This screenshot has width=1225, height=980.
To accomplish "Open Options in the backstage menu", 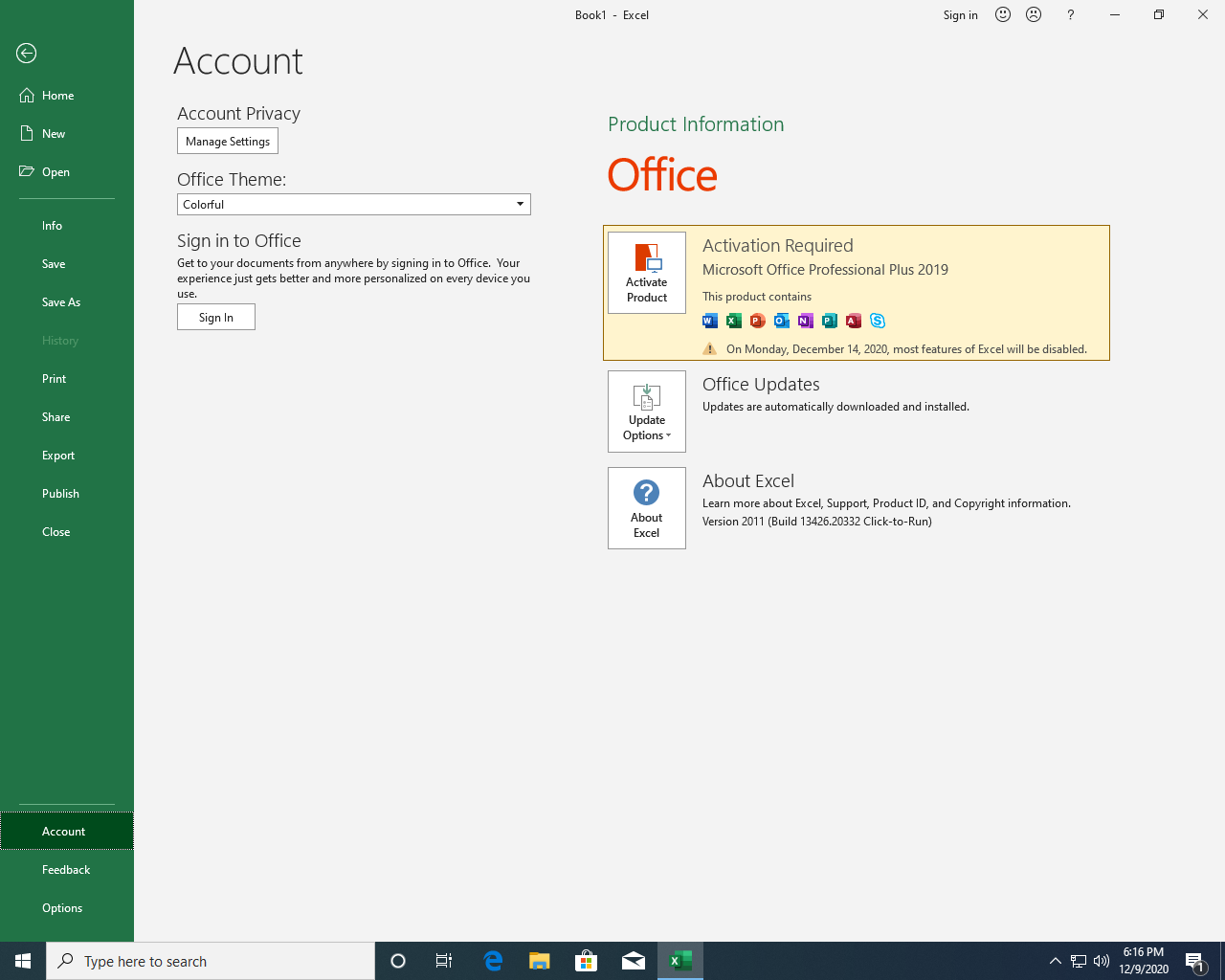I will click(x=67, y=908).
